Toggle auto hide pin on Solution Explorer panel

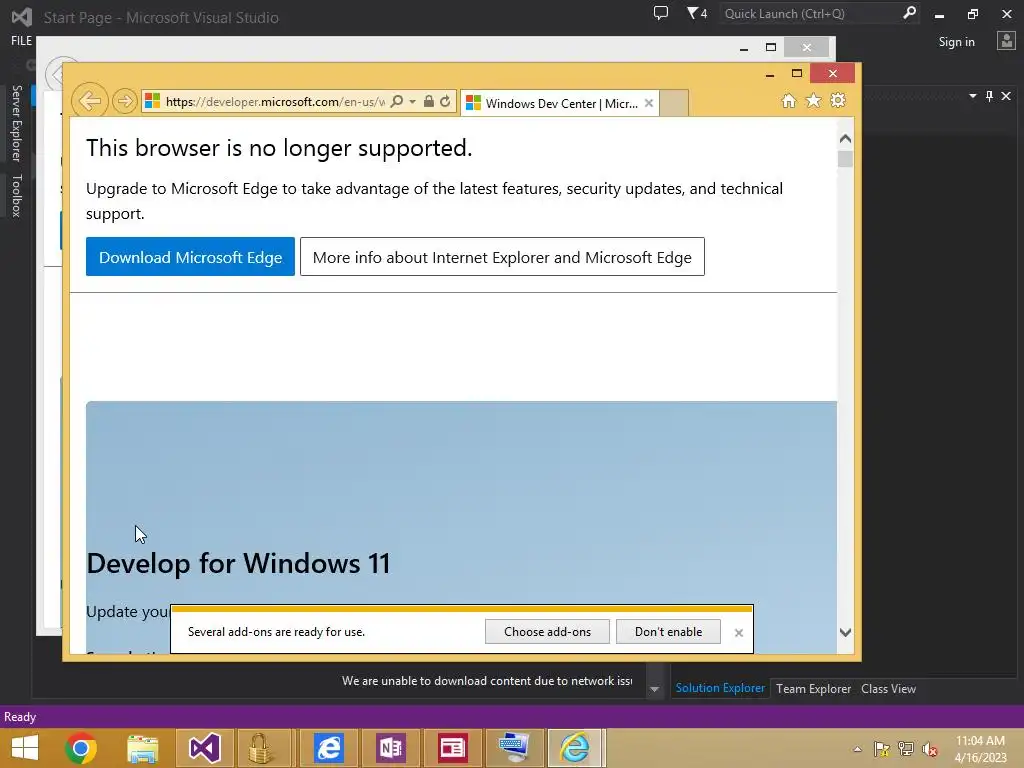[989, 96]
